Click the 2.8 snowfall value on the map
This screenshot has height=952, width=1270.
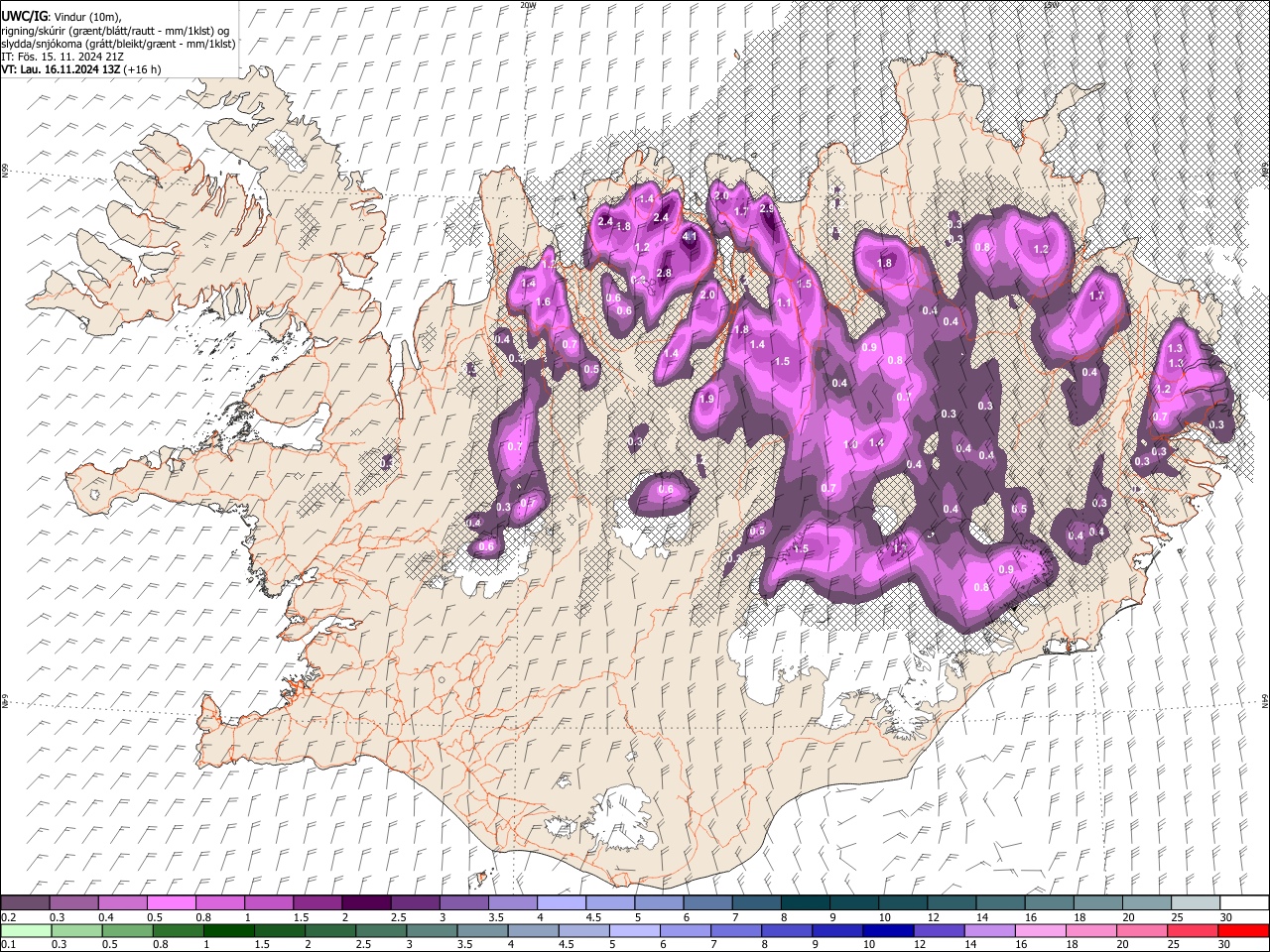(665, 273)
